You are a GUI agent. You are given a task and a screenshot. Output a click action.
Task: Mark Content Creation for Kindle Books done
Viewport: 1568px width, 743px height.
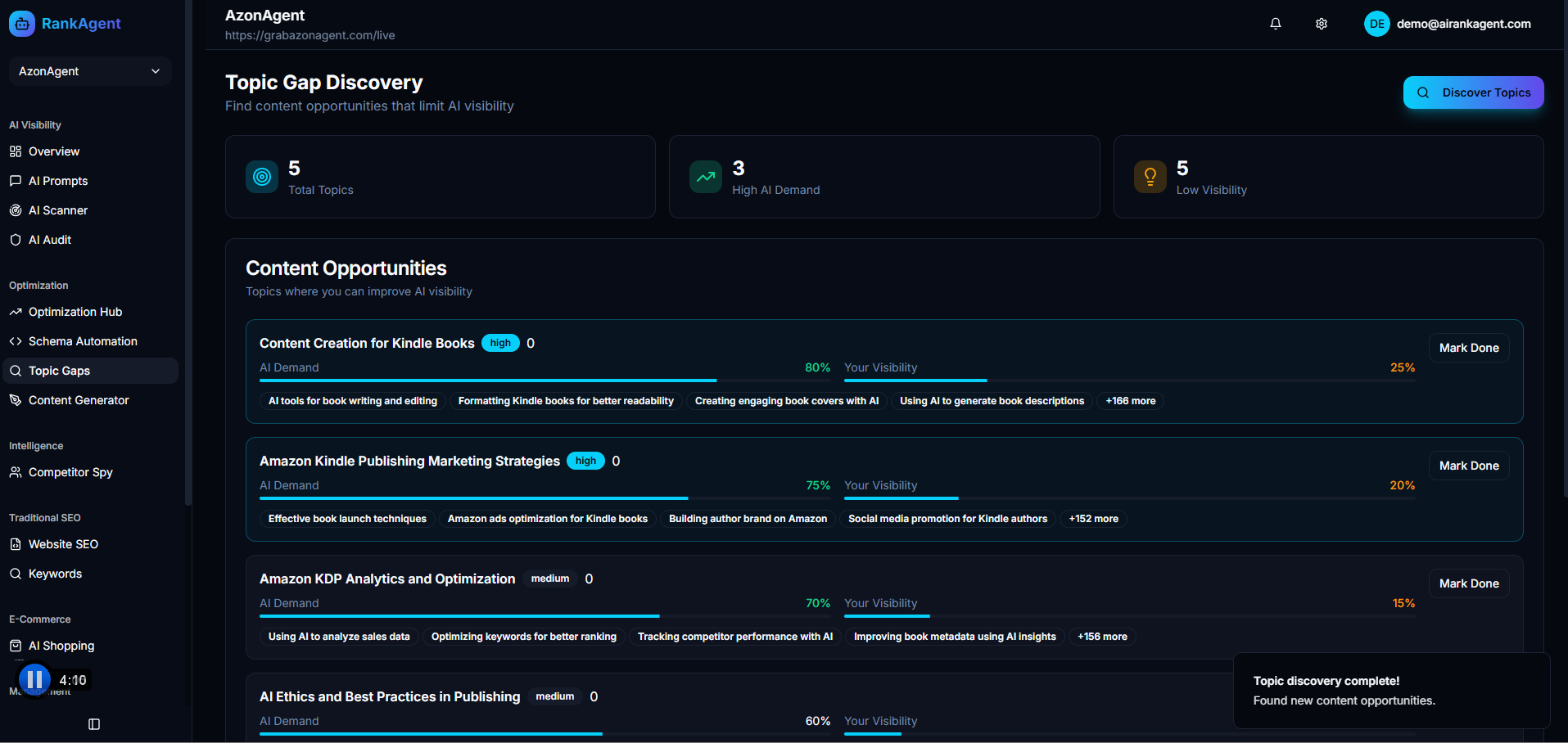pyautogui.click(x=1469, y=348)
